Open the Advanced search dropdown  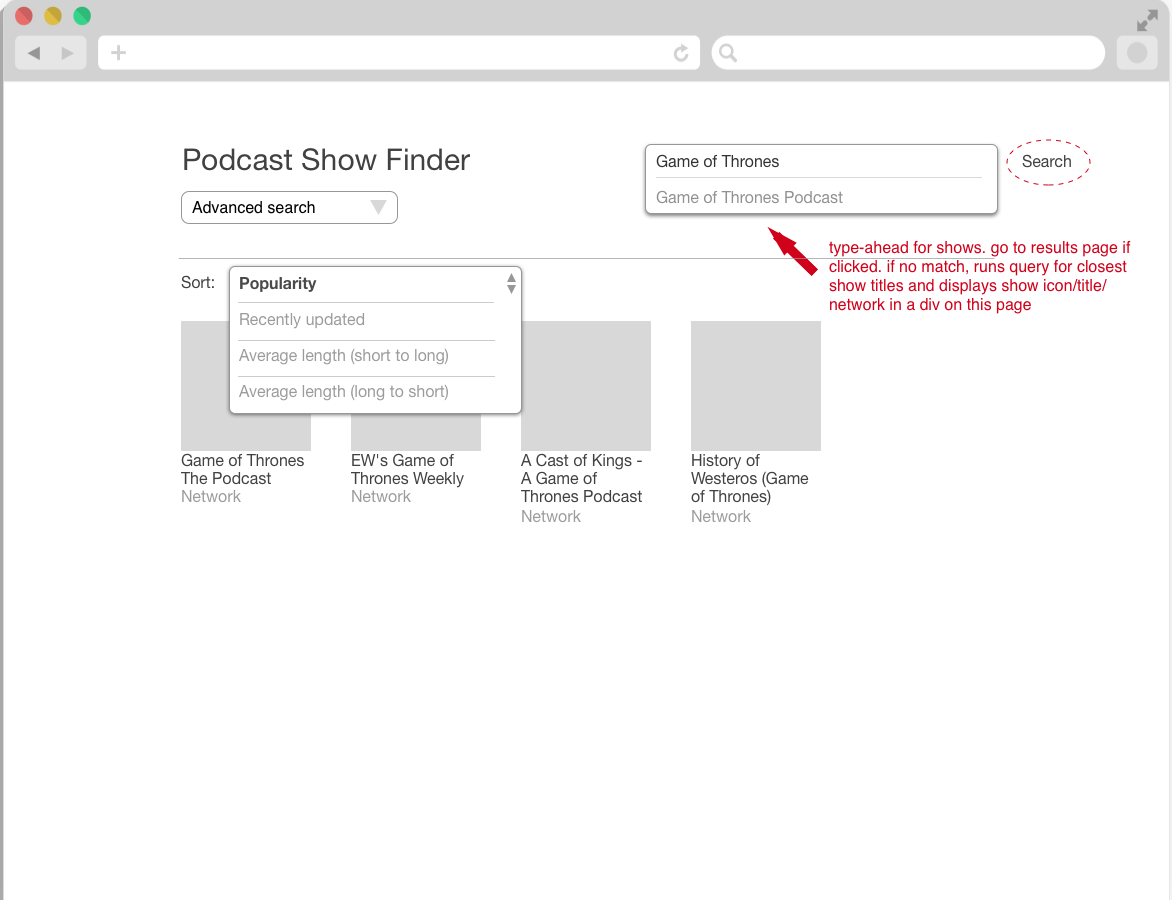click(x=289, y=208)
